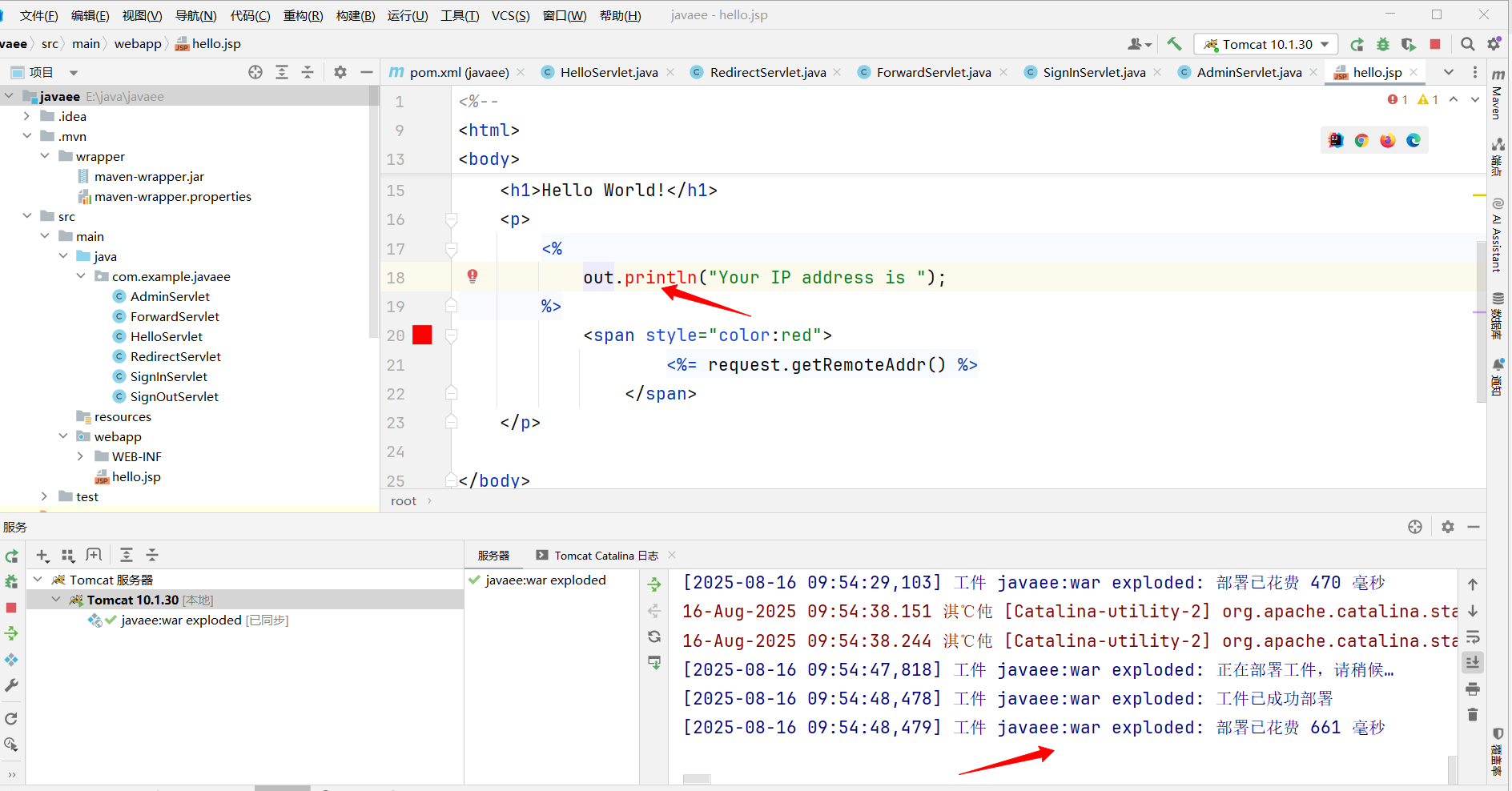Open IDE settings gear in the top right
Viewport: 1512px width, 791px height.
click(x=1494, y=44)
